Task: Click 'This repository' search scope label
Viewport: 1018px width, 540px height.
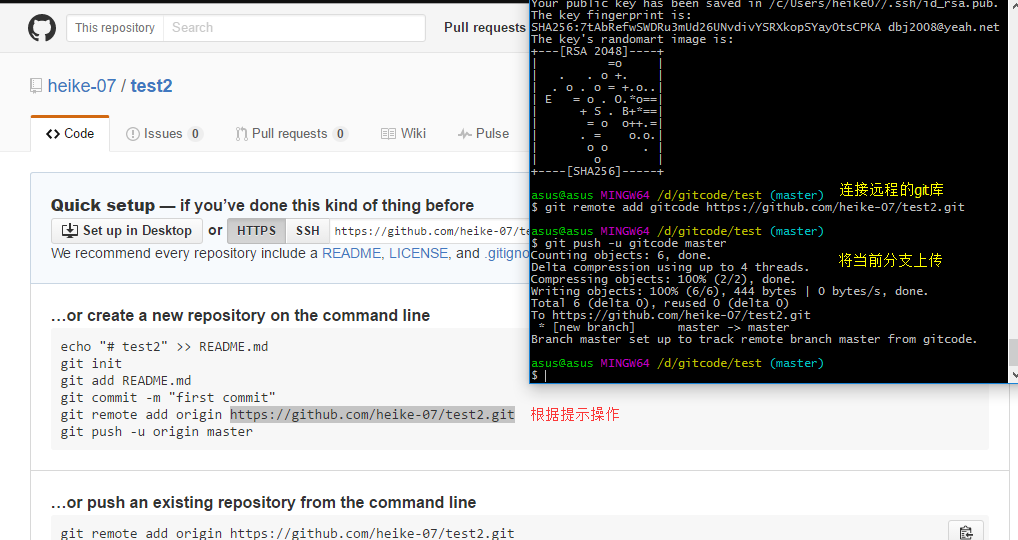Action: pyautogui.click(x=115, y=28)
